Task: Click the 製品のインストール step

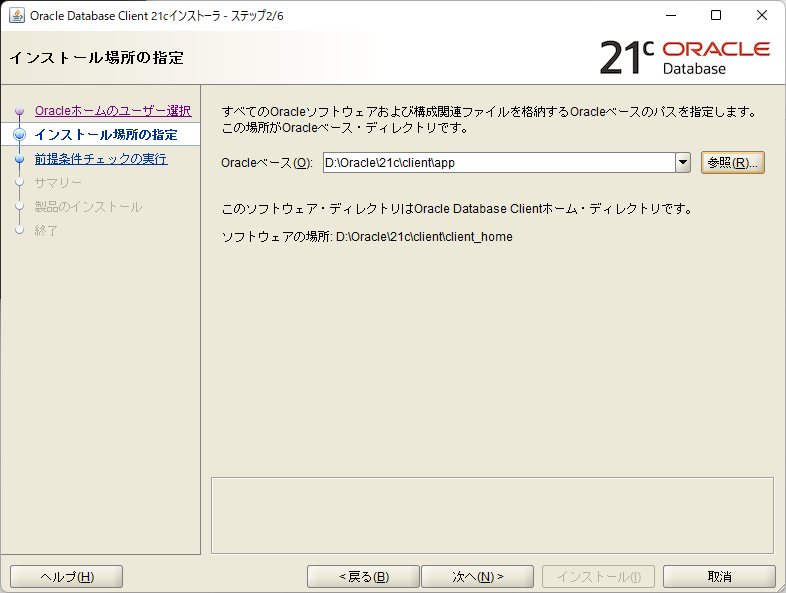Action: (x=88, y=207)
